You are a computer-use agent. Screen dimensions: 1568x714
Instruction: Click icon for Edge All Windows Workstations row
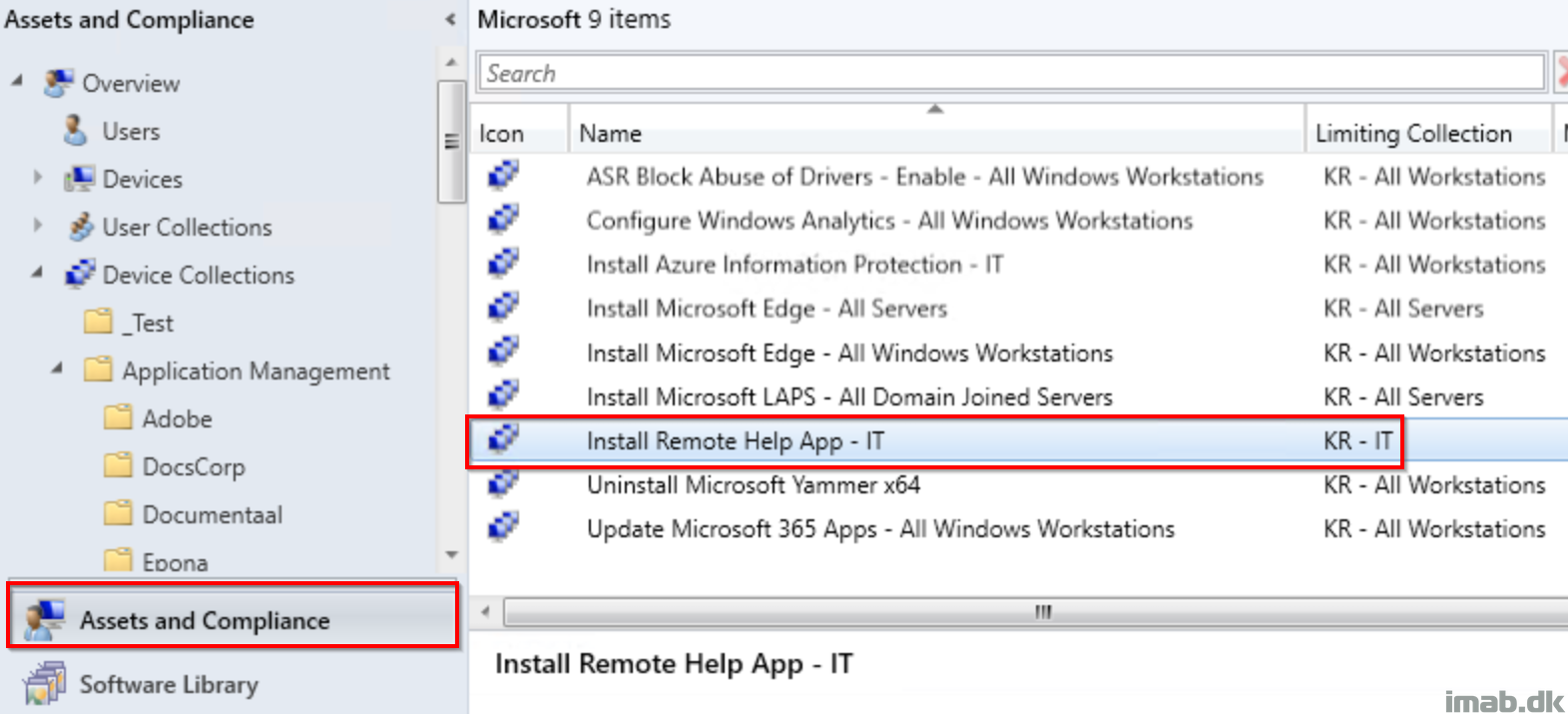pos(503,352)
